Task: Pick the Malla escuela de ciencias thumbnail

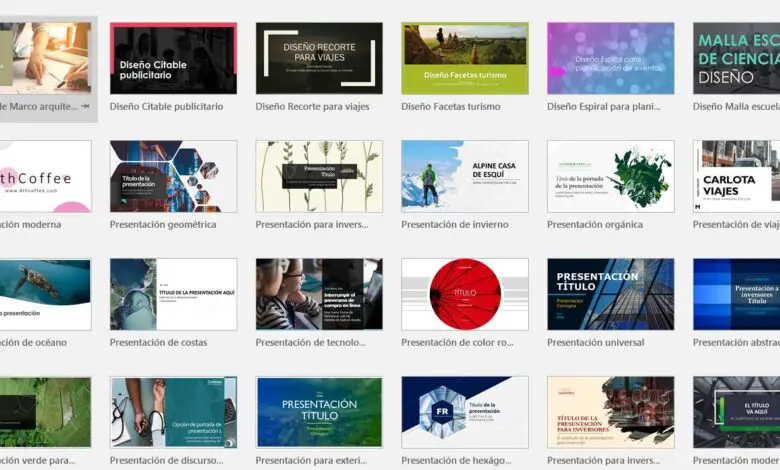Action: 736,58
